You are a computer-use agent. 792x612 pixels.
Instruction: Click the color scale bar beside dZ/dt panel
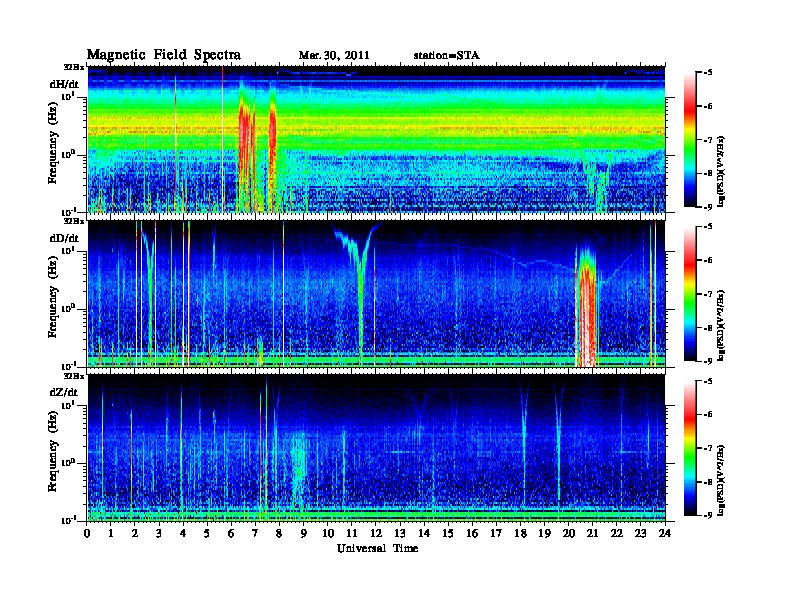(x=690, y=448)
